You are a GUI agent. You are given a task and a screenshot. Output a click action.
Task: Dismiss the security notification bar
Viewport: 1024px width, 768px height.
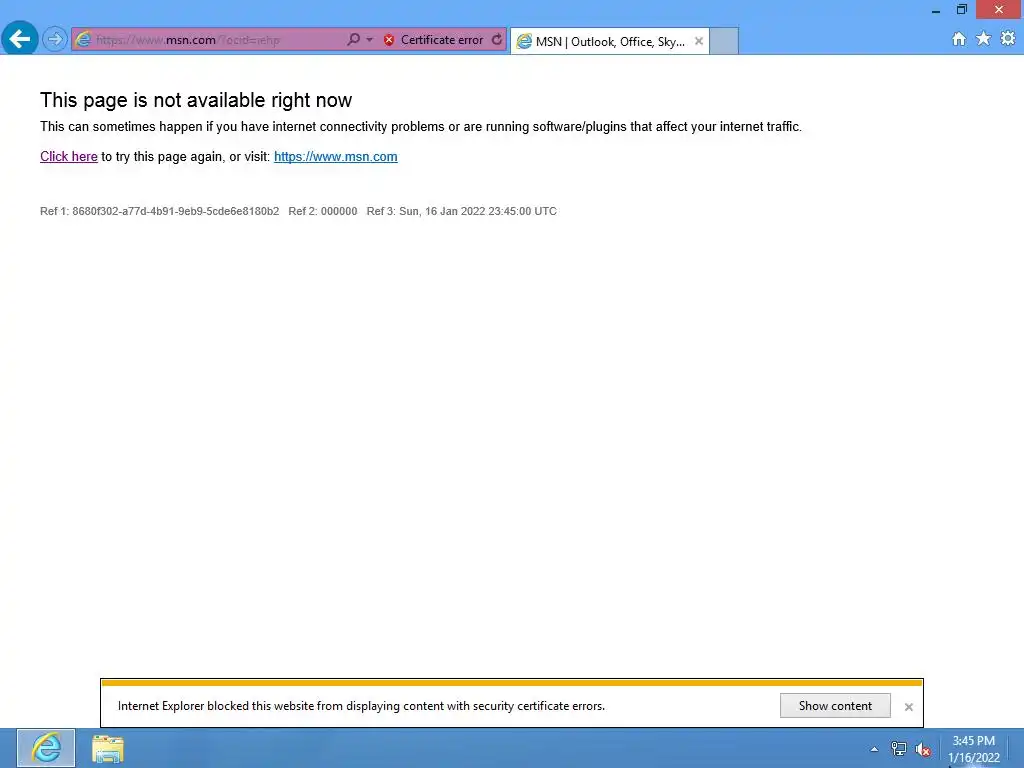[908, 707]
